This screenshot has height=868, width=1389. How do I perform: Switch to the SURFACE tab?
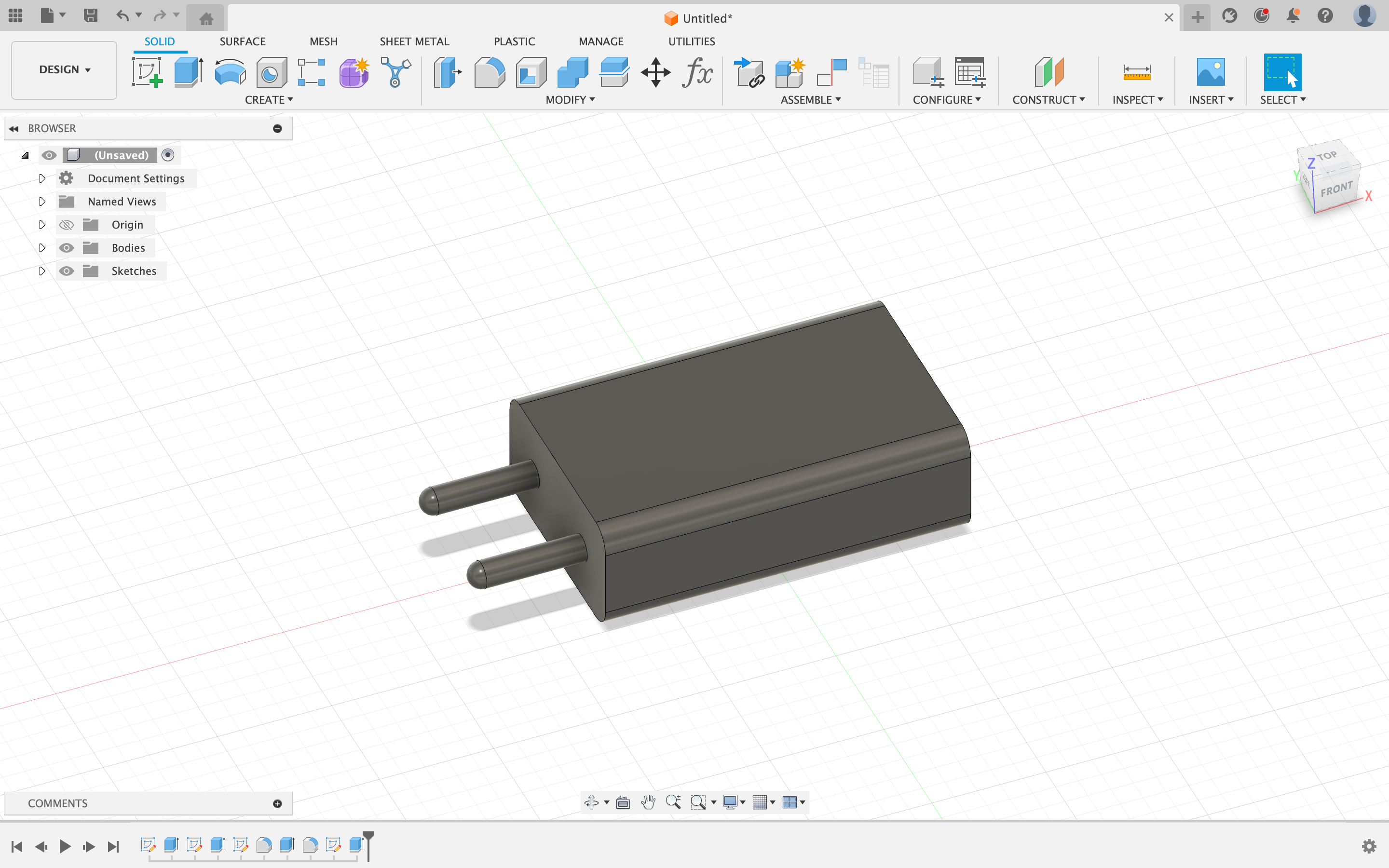[242, 41]
